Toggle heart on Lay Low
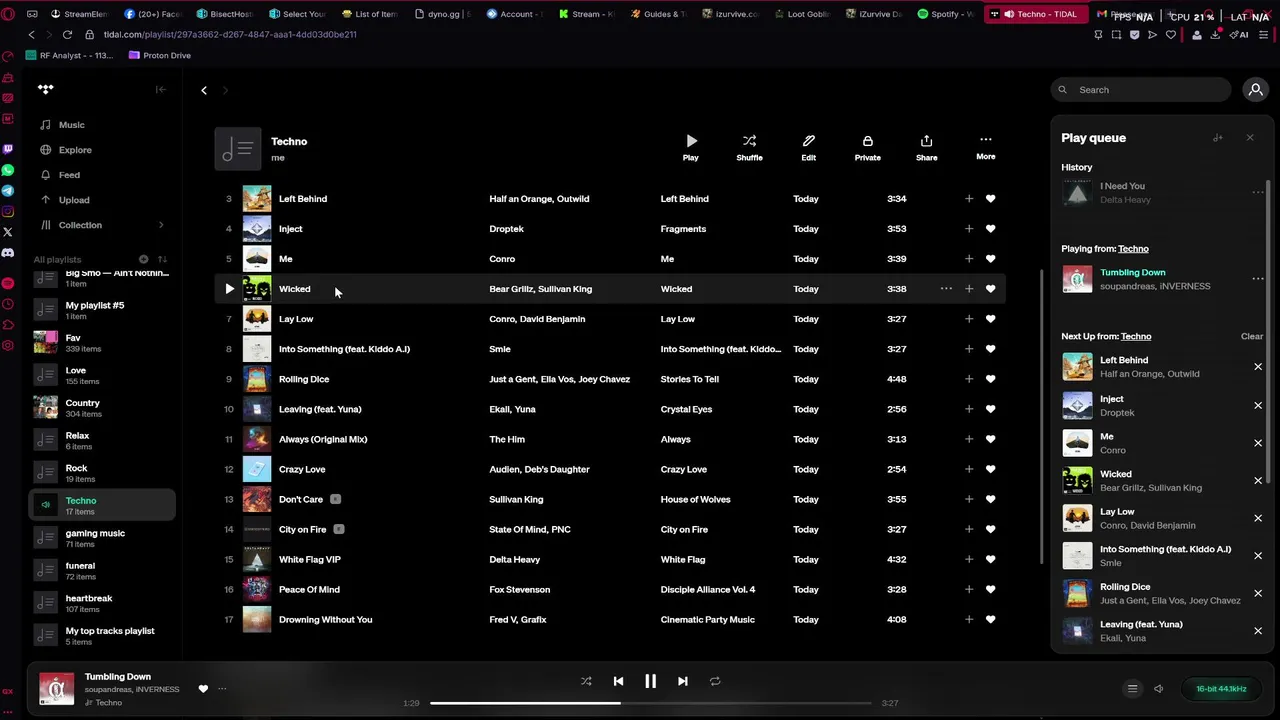The height and width of the screenshot is (720, 1280). (990, 319)
